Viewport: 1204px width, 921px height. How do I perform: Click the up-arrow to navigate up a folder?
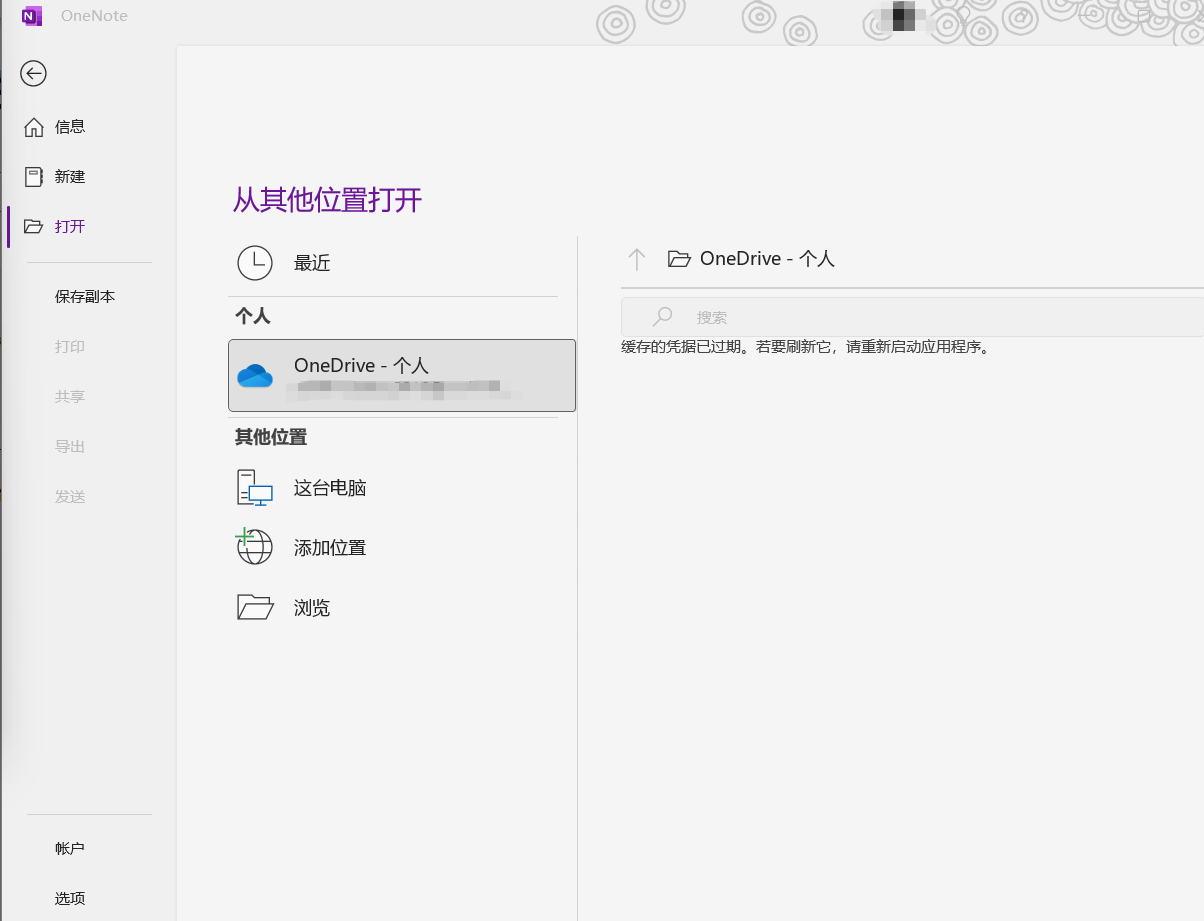point(637,258)
